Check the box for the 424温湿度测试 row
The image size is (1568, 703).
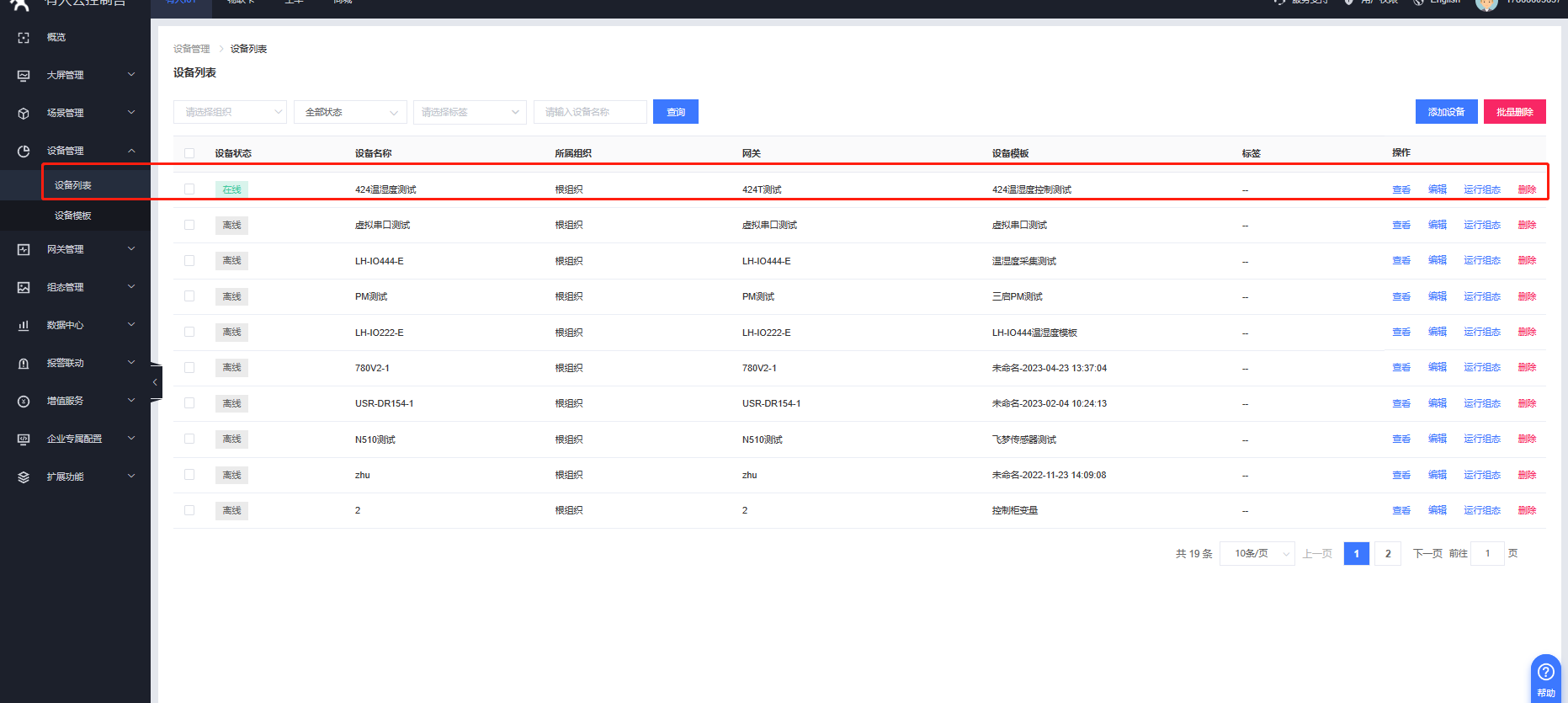pos(189,189)
